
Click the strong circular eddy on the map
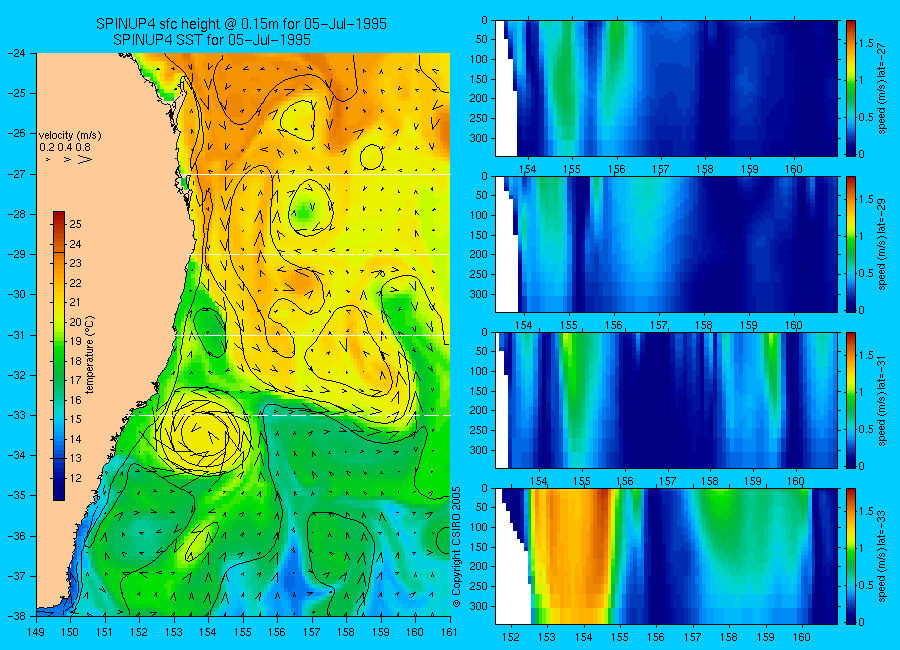pyautogui.click(x=203, y=431)
